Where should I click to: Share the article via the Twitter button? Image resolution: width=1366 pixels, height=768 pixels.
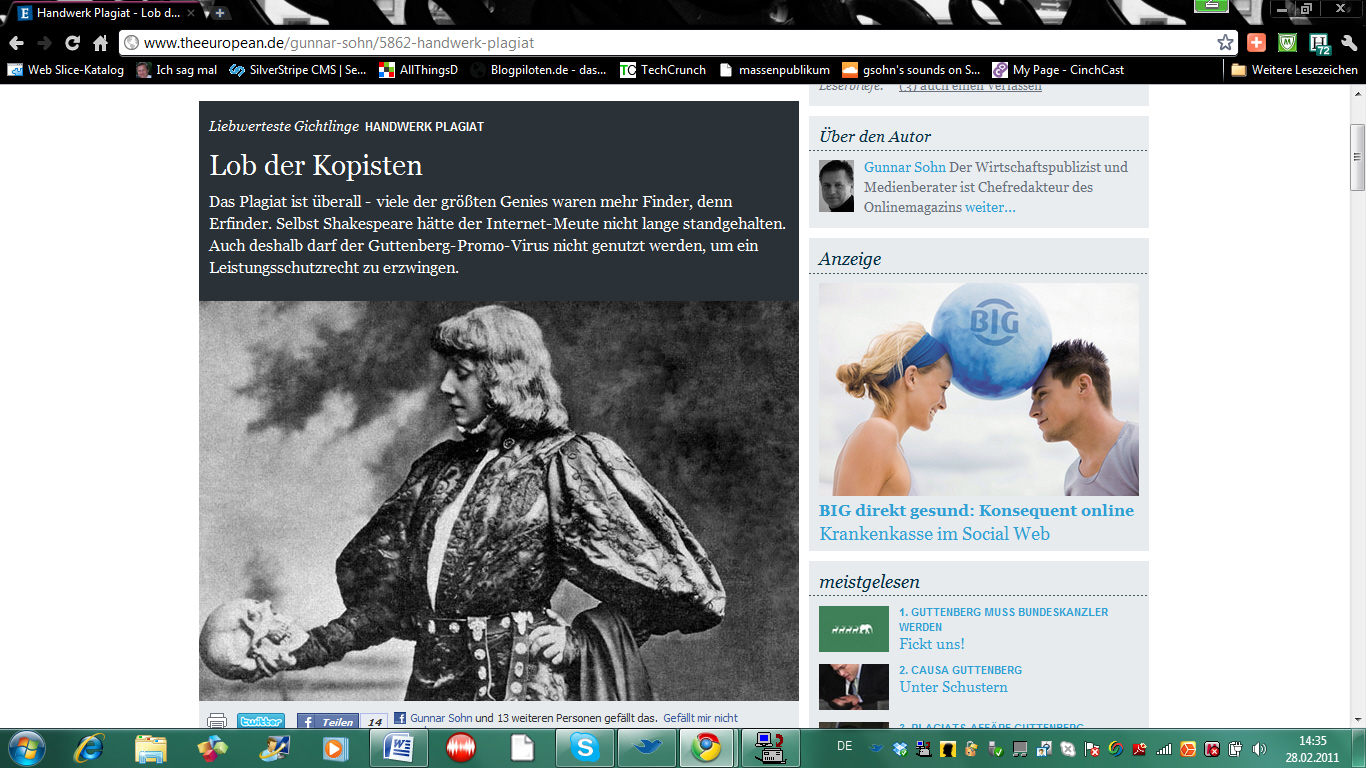pyautogui.click(x=261, y=720)
